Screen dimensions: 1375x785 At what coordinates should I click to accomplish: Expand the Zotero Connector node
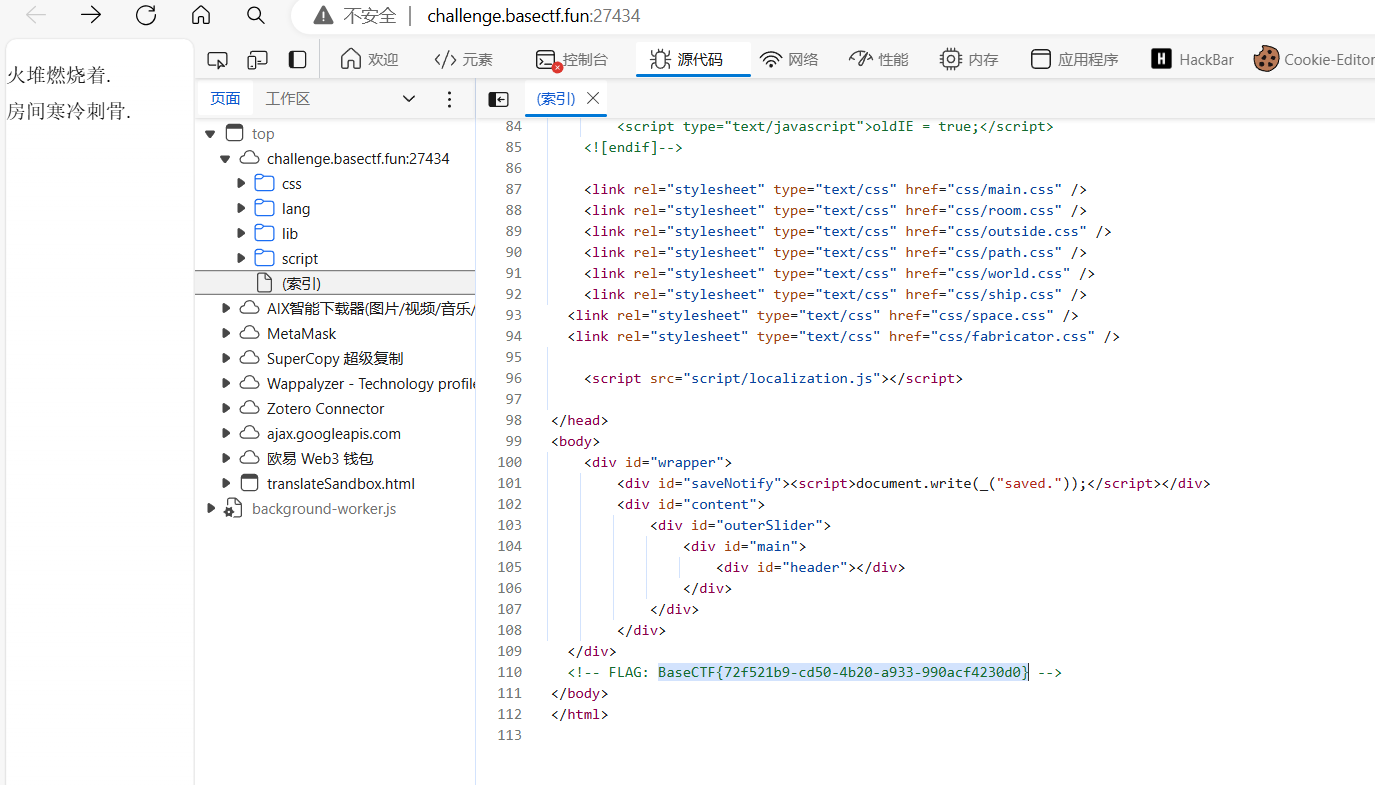[225, 408]
